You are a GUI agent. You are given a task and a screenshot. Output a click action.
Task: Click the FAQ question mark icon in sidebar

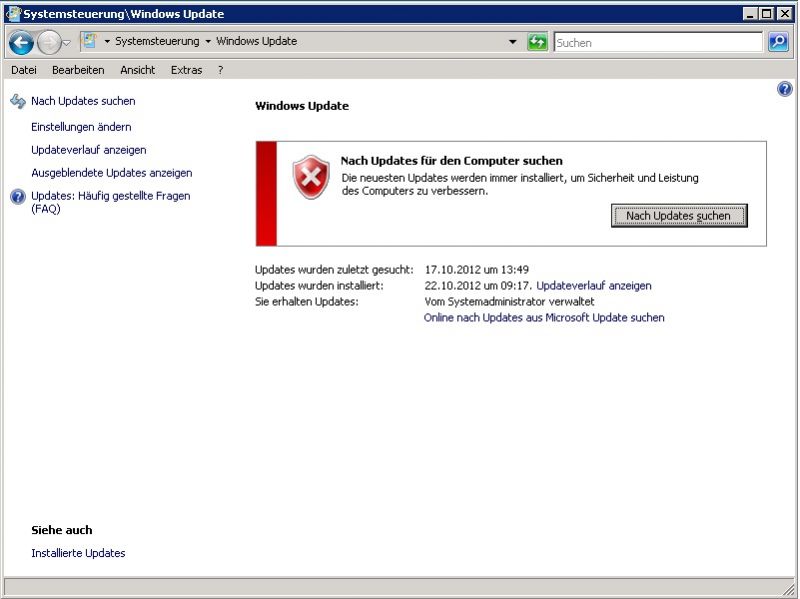[x=17, y=197]
